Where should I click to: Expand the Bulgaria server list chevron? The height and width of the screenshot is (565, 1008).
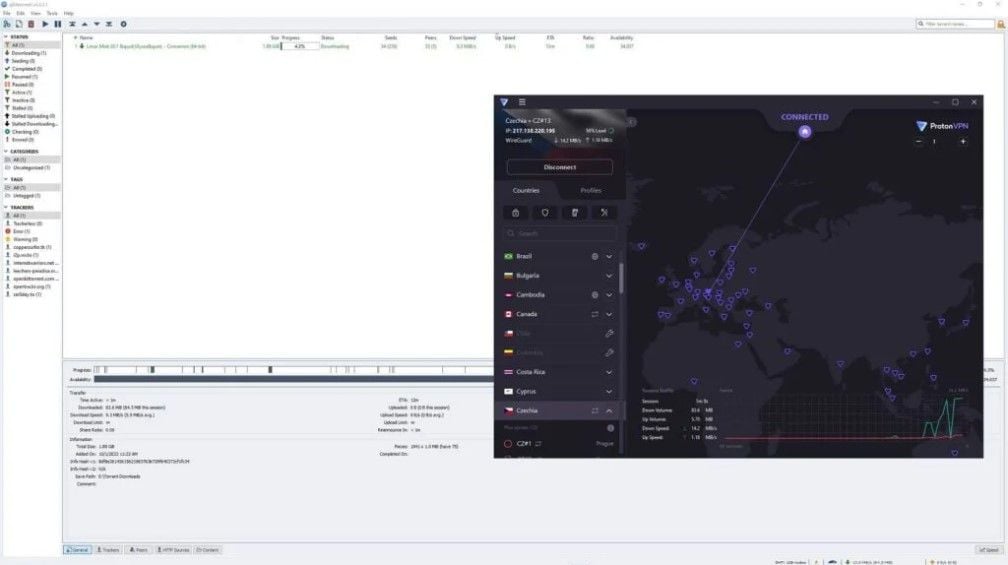[609, 276]
